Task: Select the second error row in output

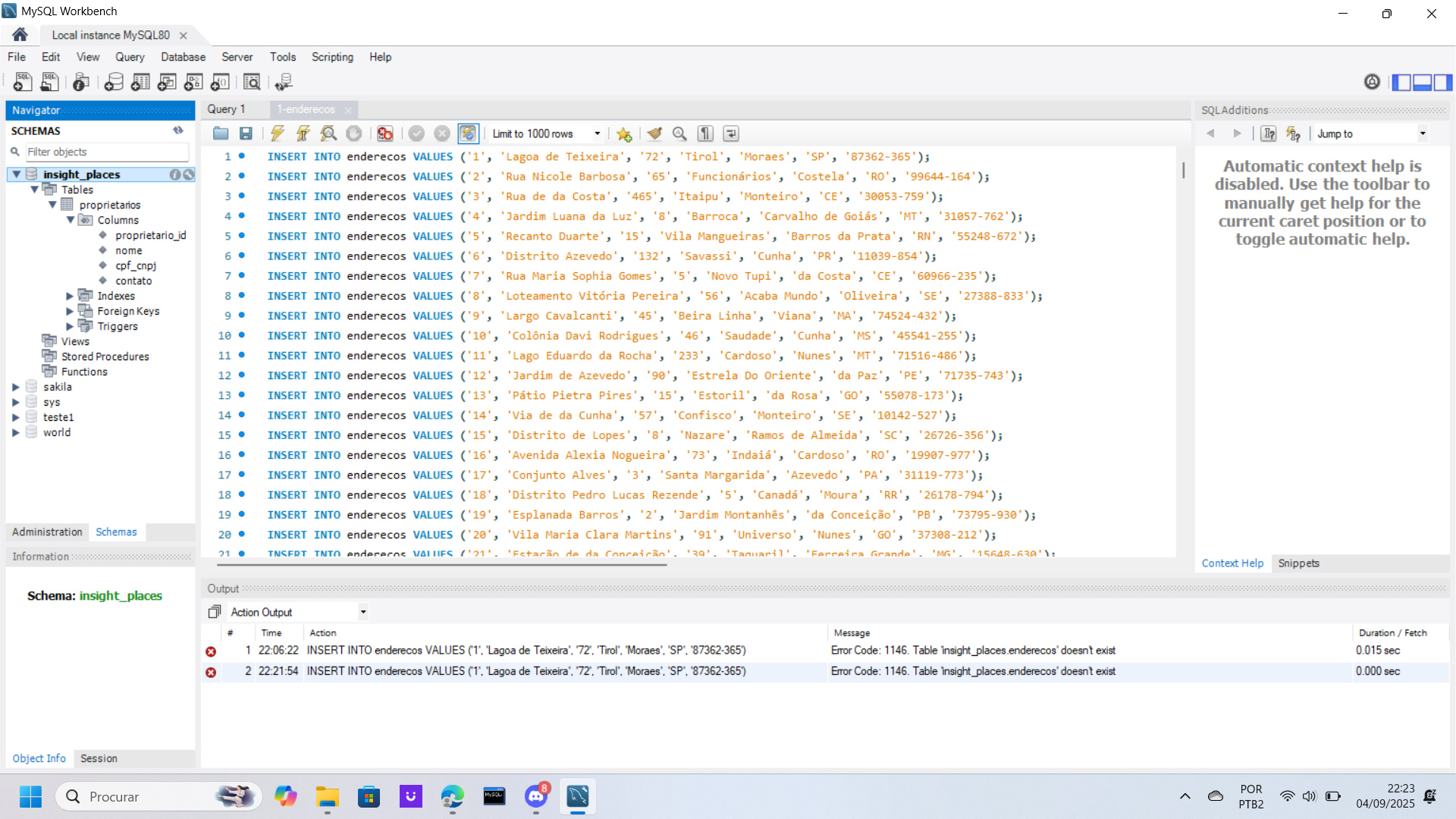Action: (825, 671)
